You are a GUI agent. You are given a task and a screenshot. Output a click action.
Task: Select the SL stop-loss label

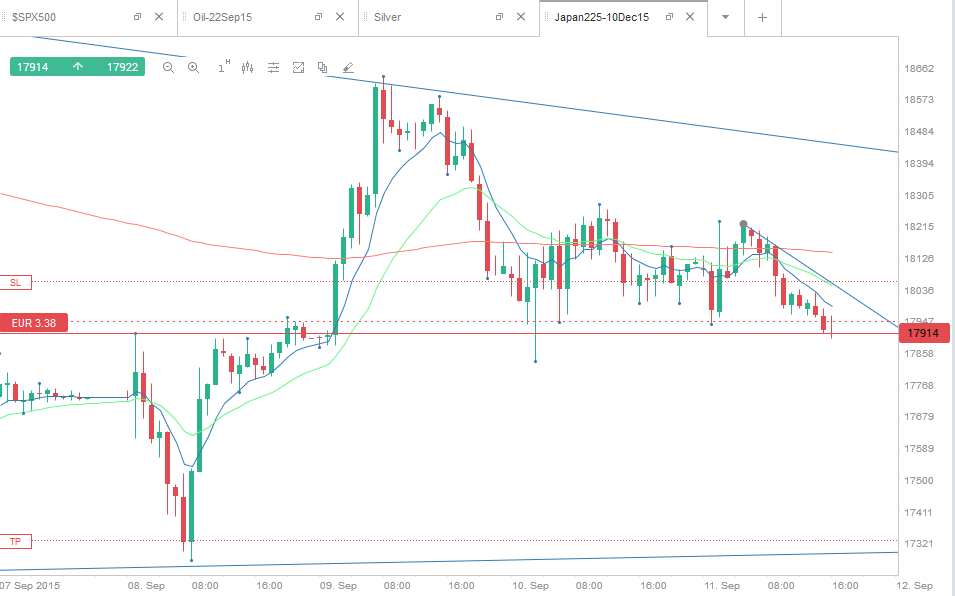click(x=15, y=282)
